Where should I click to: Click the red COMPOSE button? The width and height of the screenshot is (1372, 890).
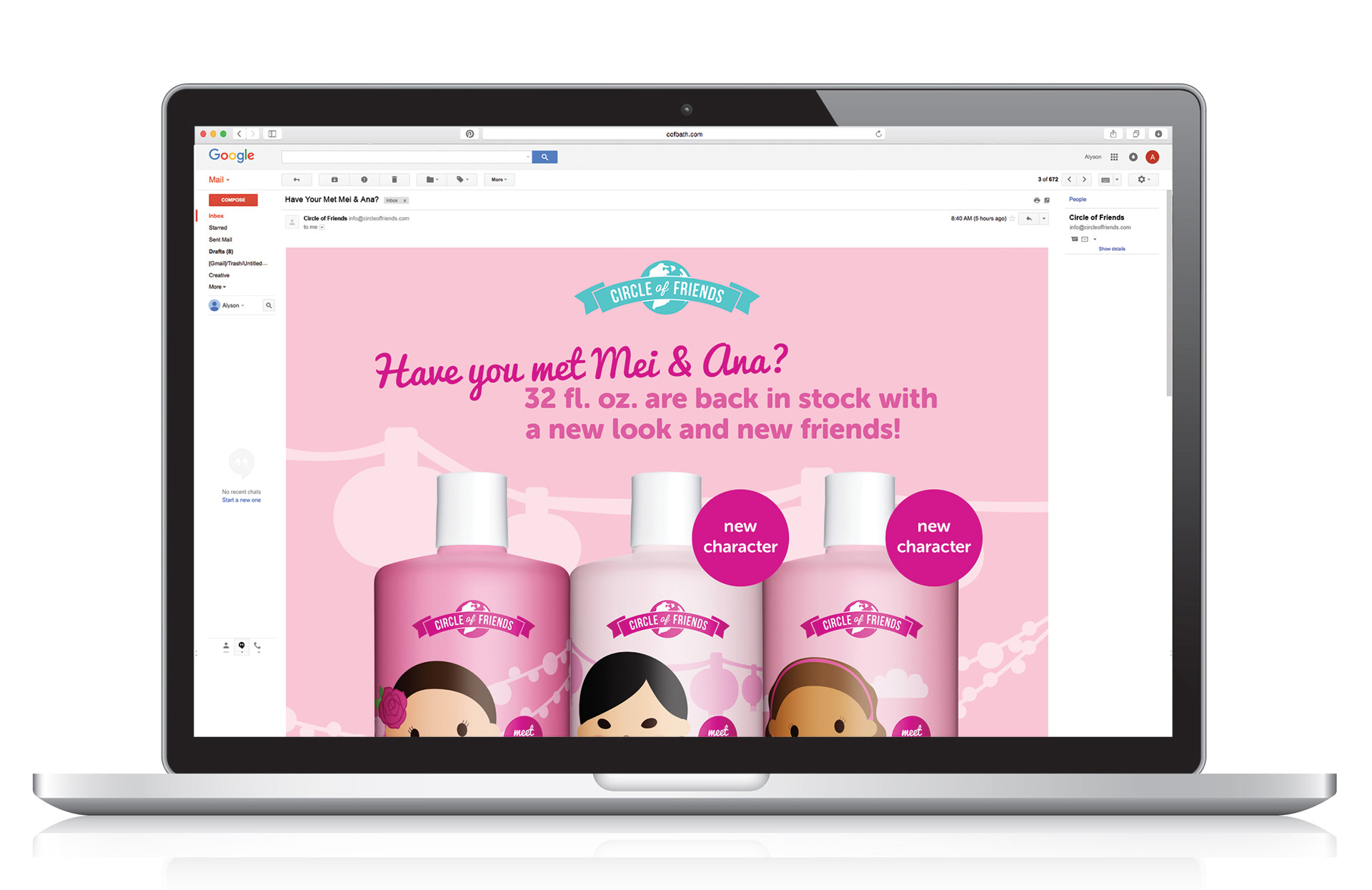pyautogui.click(x=233, y=200)
